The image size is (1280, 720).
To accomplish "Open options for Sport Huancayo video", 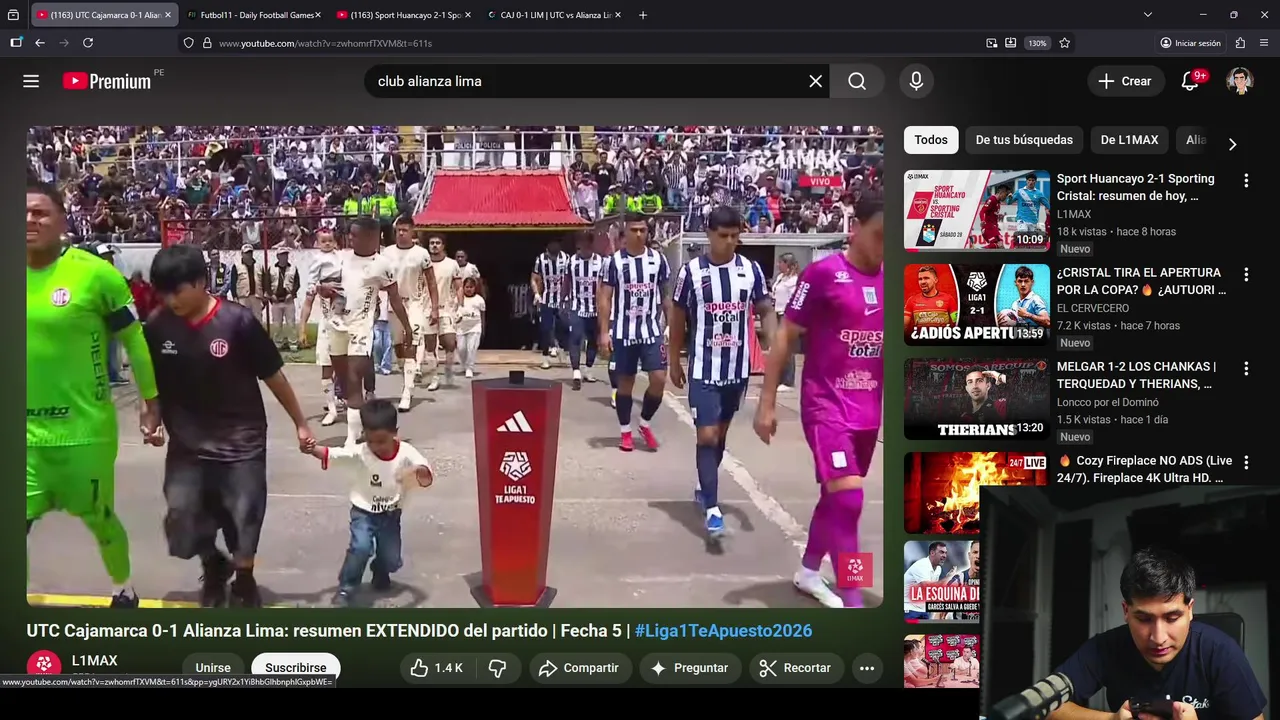I will [1246, 181].
